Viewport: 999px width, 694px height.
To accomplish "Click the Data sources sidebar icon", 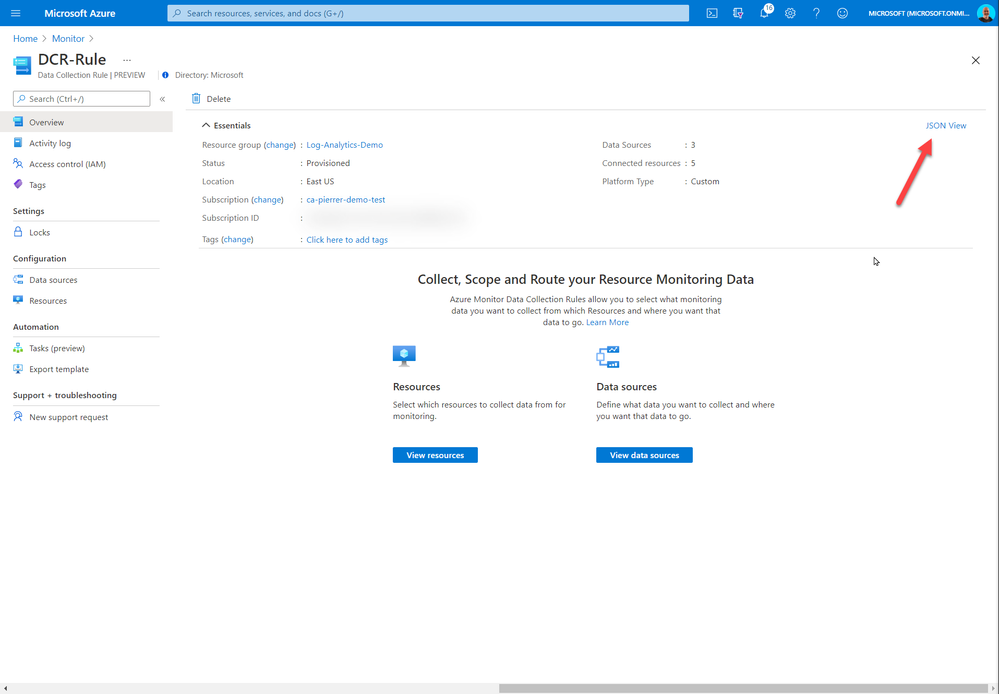I will click(18, 279).
